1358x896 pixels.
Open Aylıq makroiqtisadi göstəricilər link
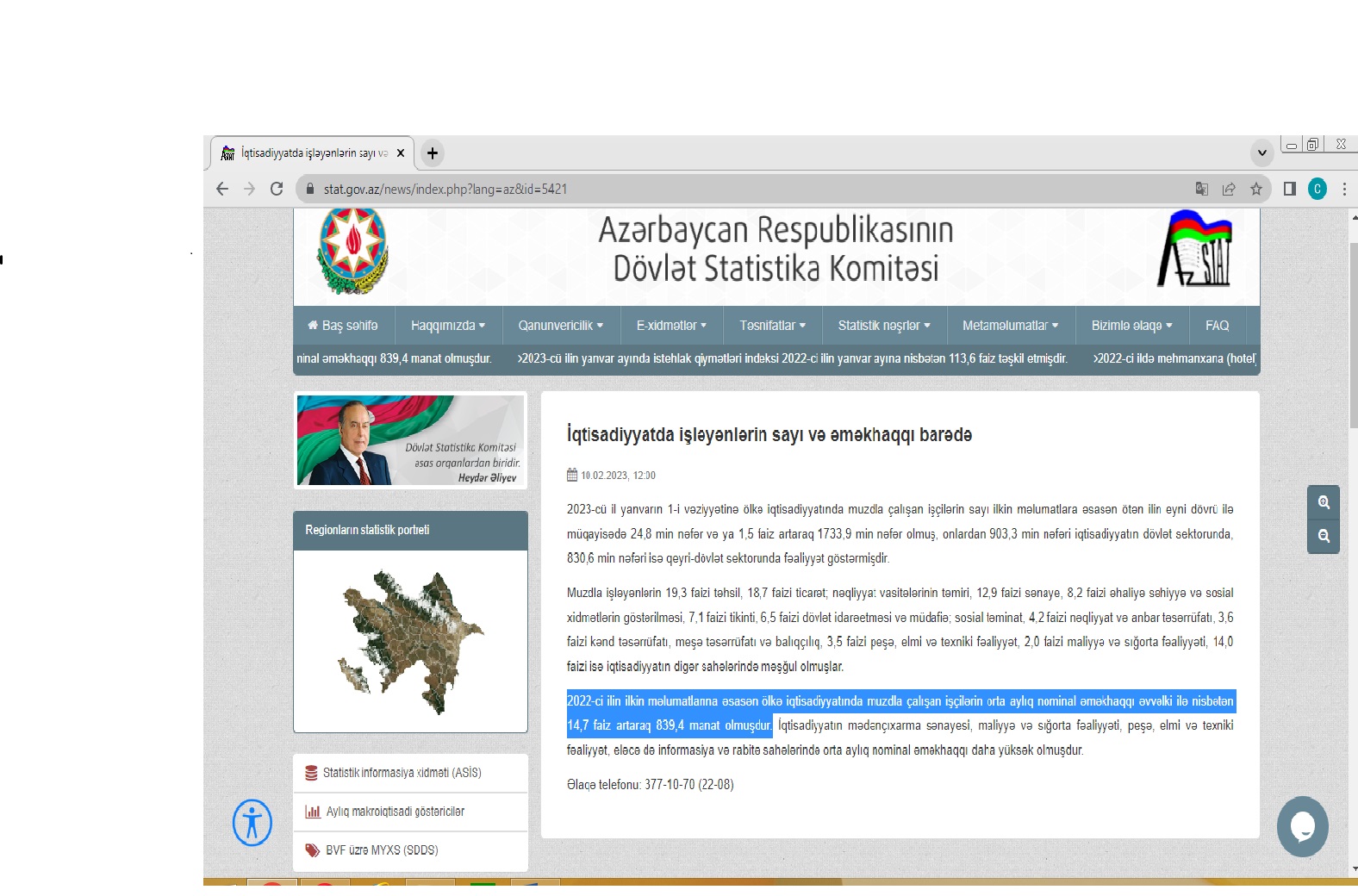(395, 812)
